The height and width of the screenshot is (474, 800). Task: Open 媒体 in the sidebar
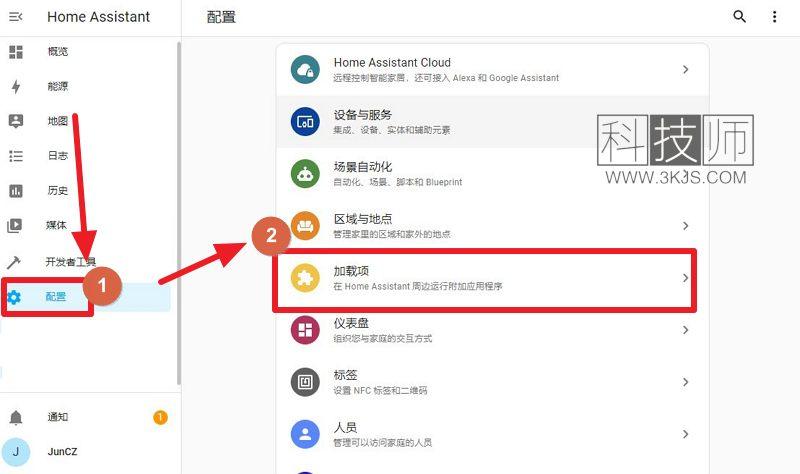coord(56,225)
